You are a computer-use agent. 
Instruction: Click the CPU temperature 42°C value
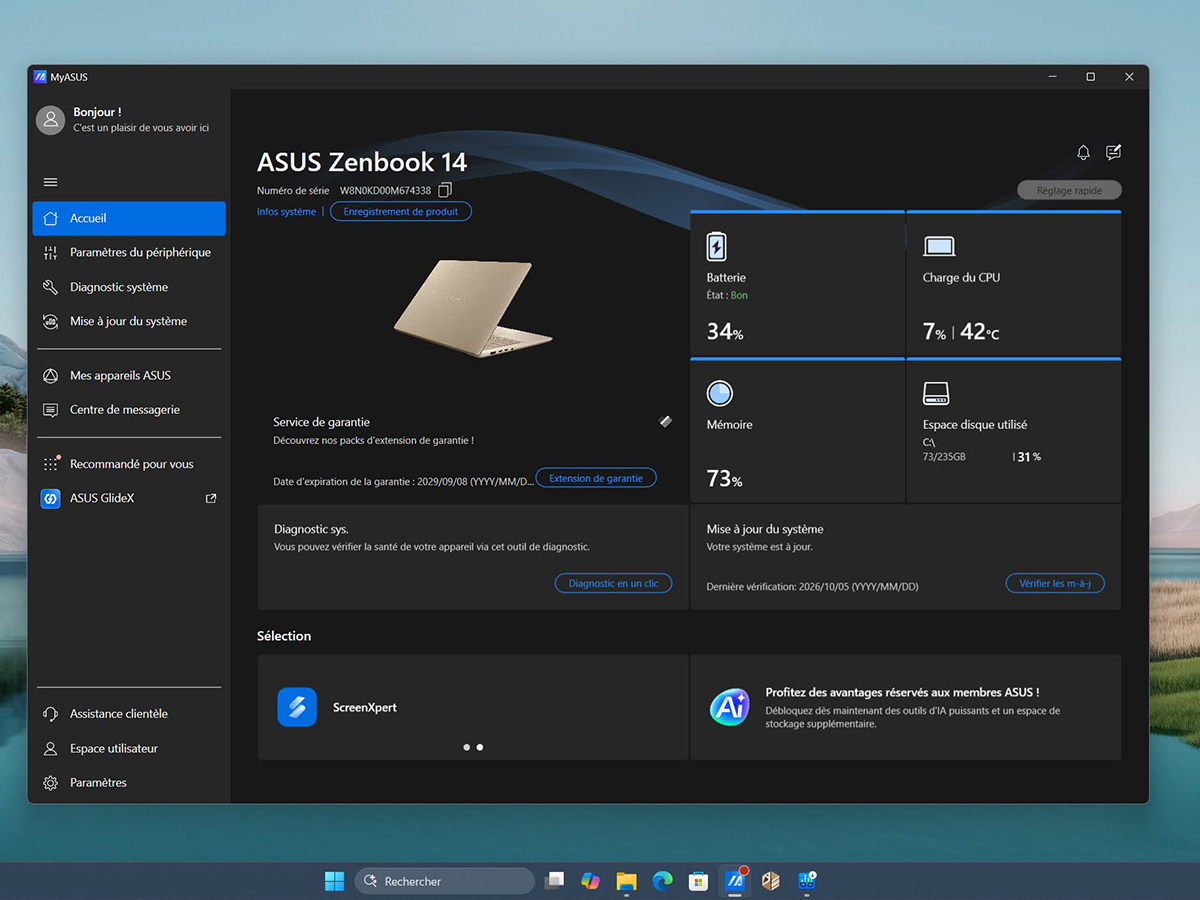point(980,332)
